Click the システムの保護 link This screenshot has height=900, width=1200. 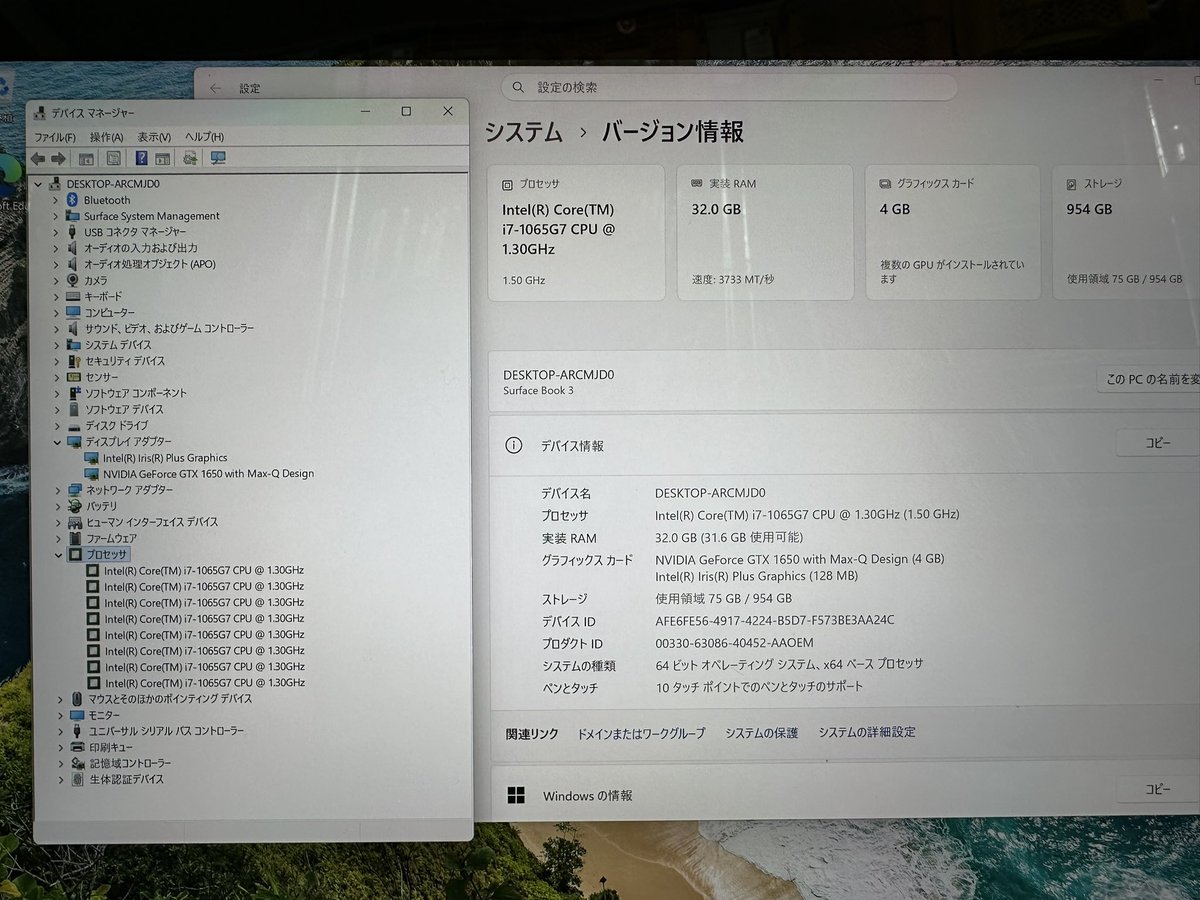[762, 733]
